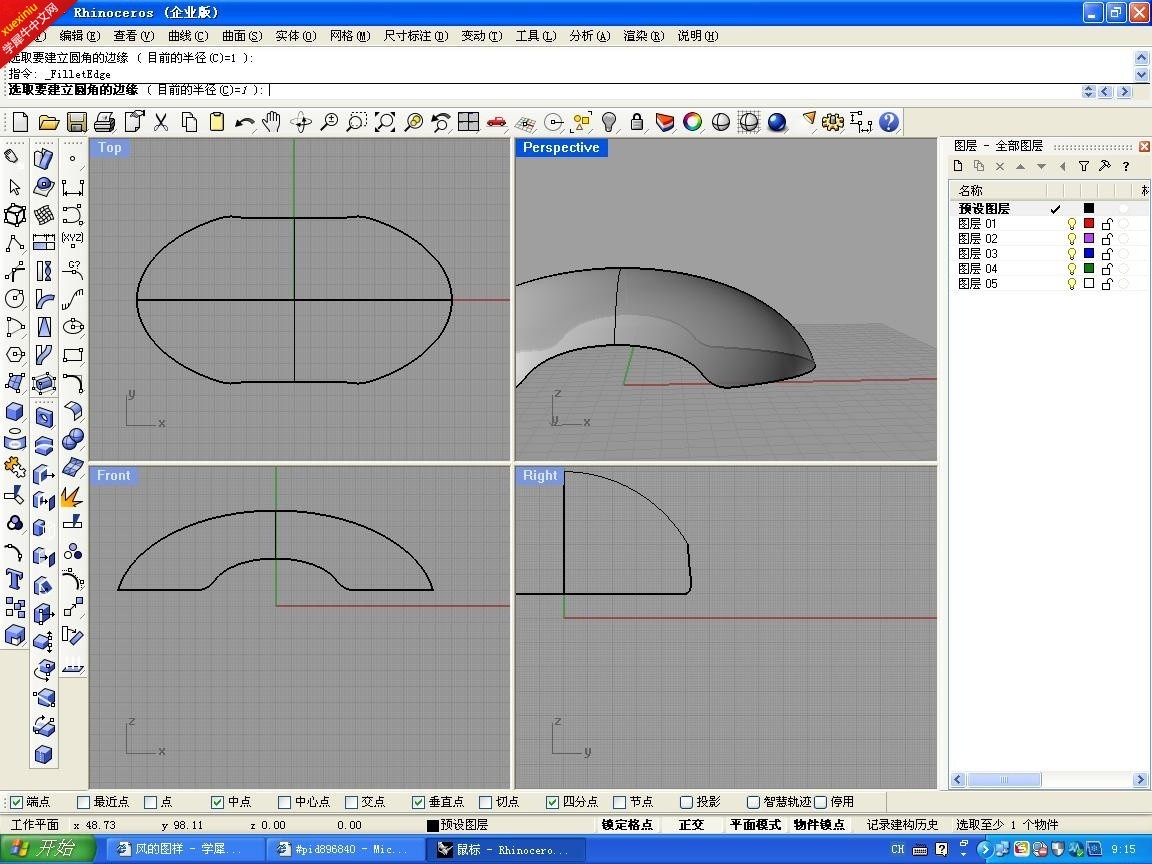Click the padlock Lock icon in toolbar
This screenshot has width=1152, height=864.
637,122
